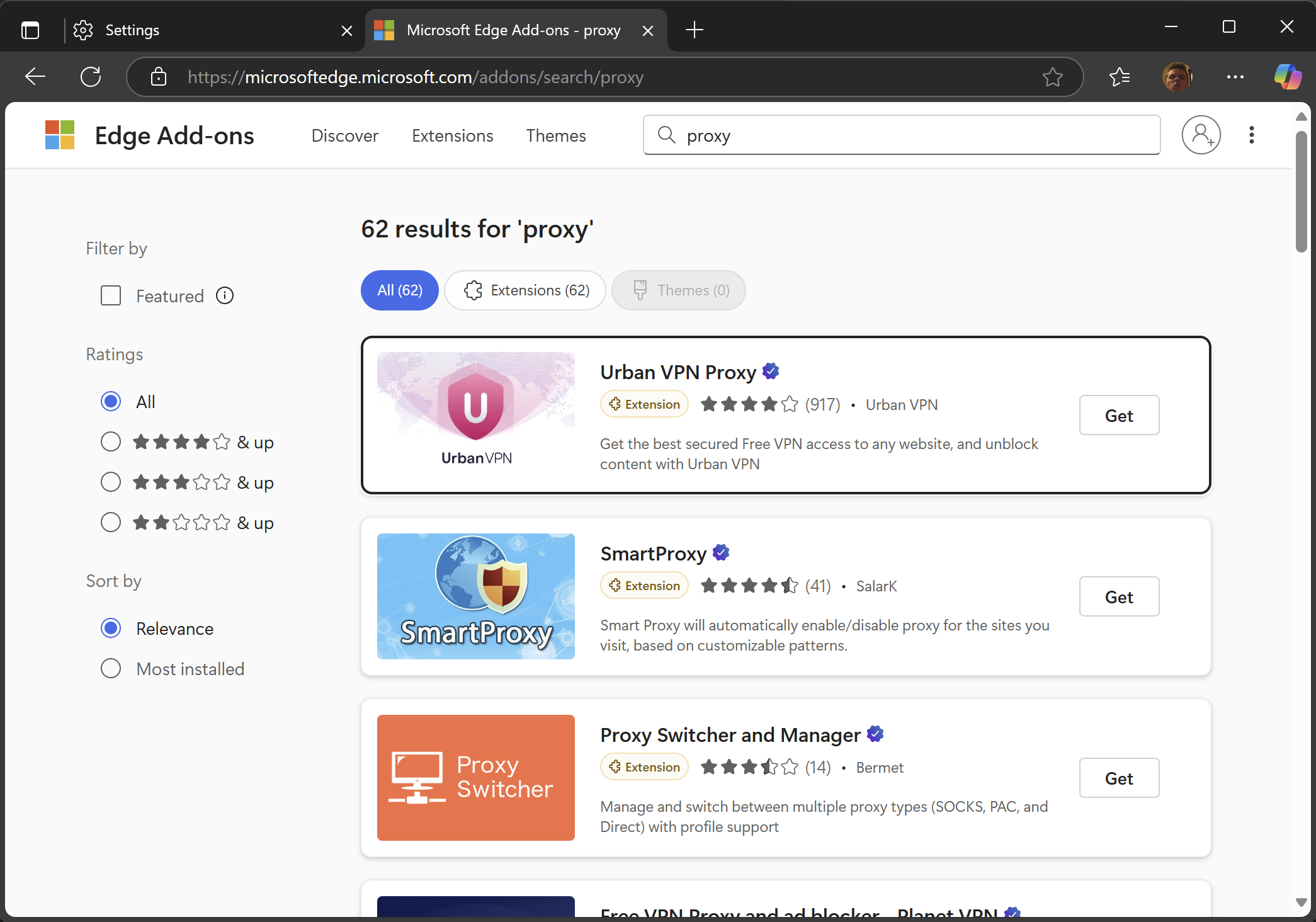Image resolution: width=1316 pixels, height=922 pixels.
Task: Filter by three stars and up
Action: [111, 482]
